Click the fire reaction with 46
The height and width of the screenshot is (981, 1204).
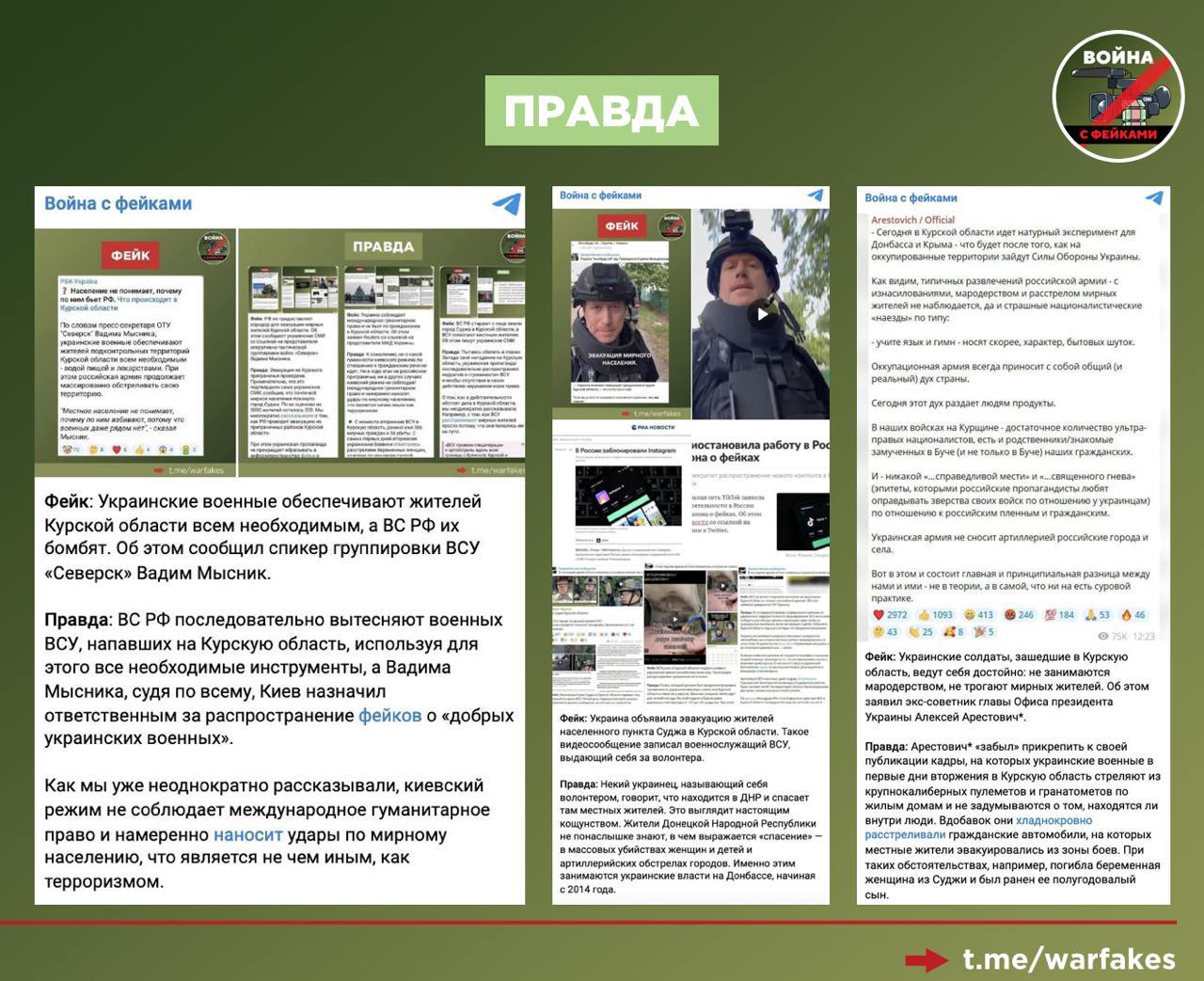[1133, 614]
